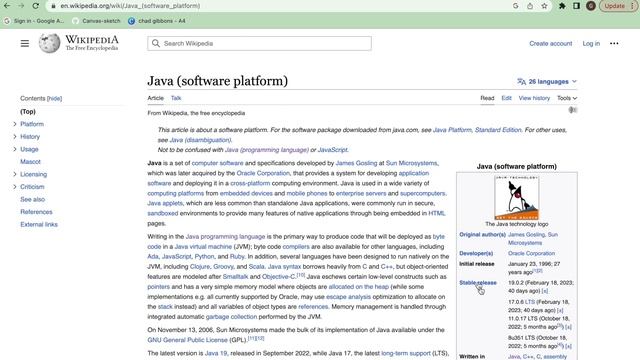The height and width of the screenshot is (360, 640).
Task: Click the Log in link
Action: click(591, 43)
